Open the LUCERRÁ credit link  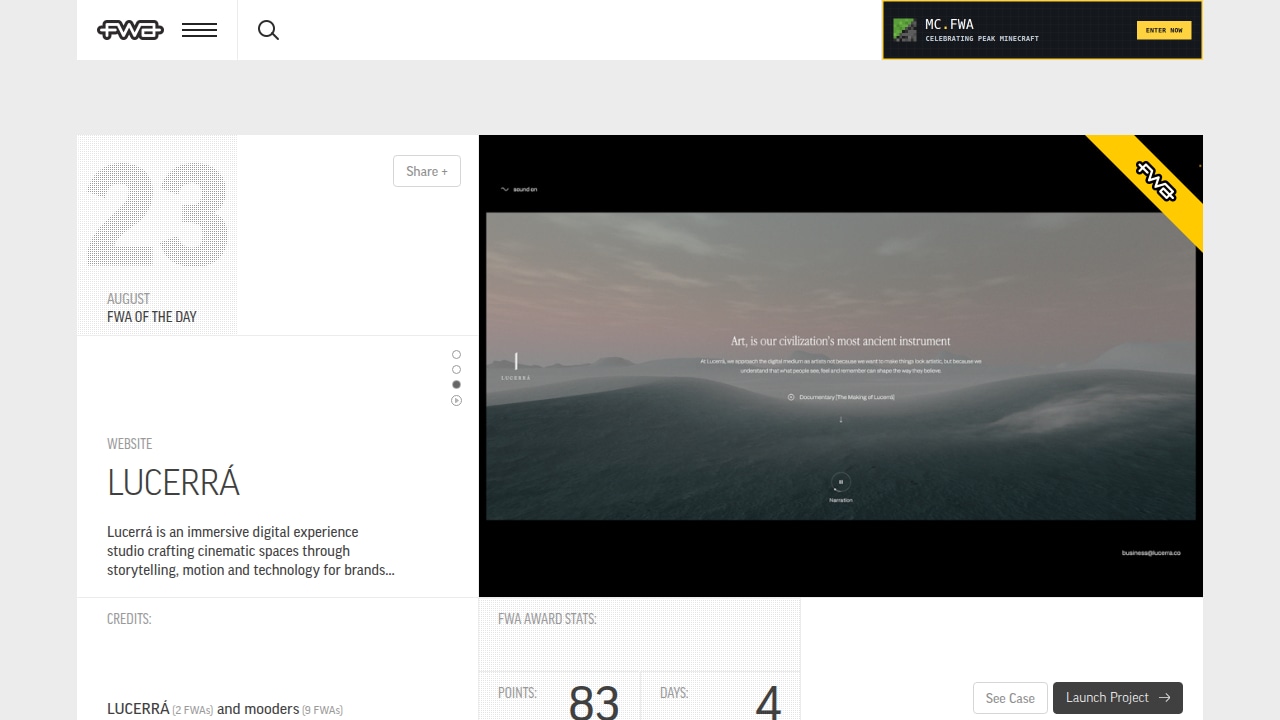tap(138, 709)
